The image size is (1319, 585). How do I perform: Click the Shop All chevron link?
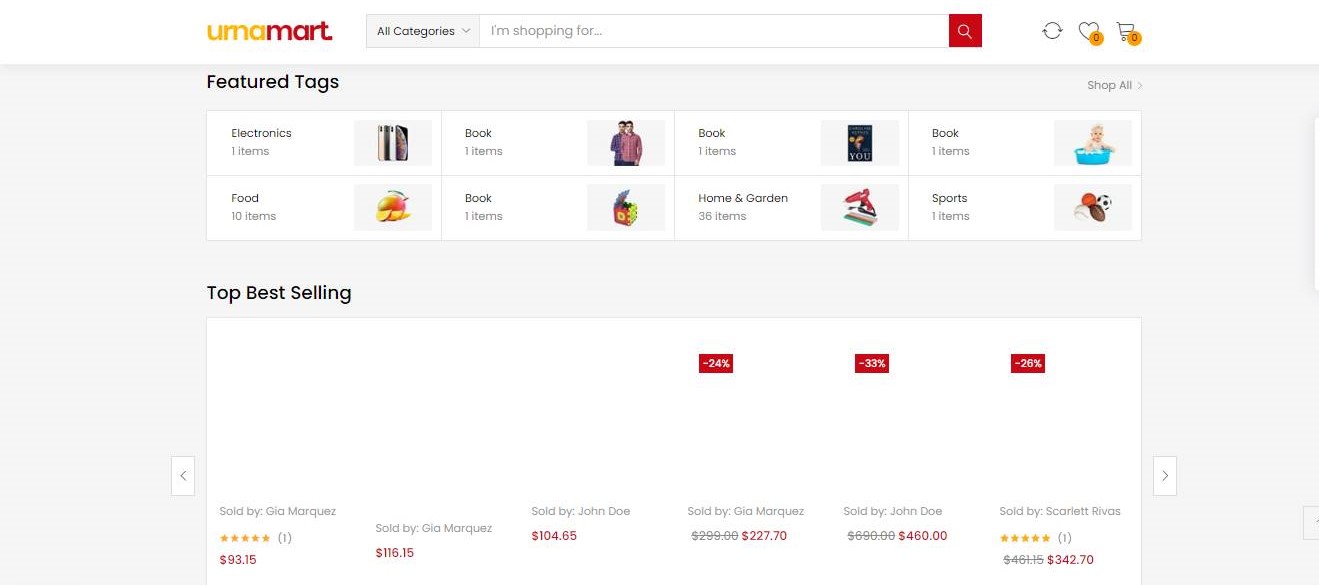tap(1115, 85)
